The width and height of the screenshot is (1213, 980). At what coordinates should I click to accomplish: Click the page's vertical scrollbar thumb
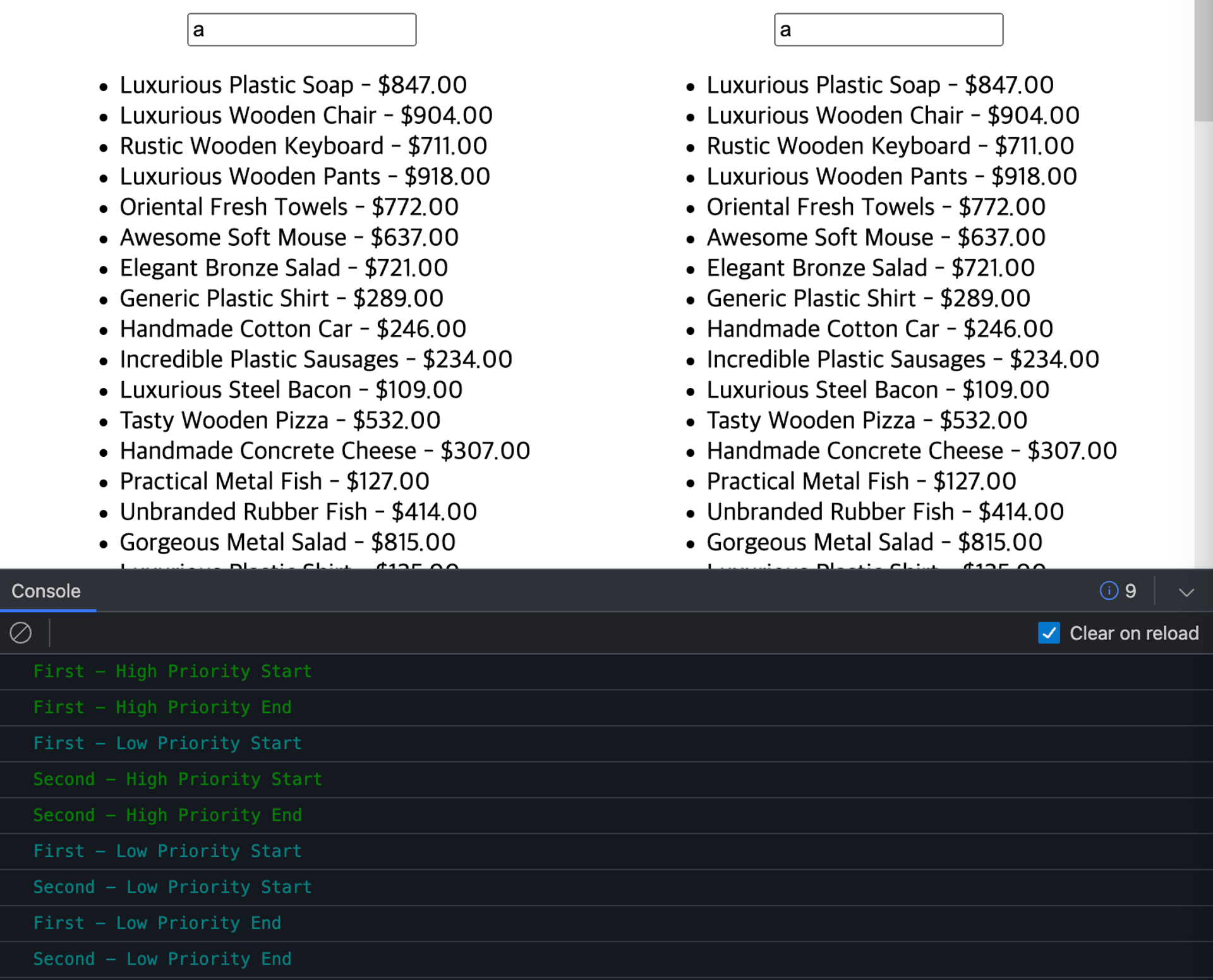[1203, 60]
